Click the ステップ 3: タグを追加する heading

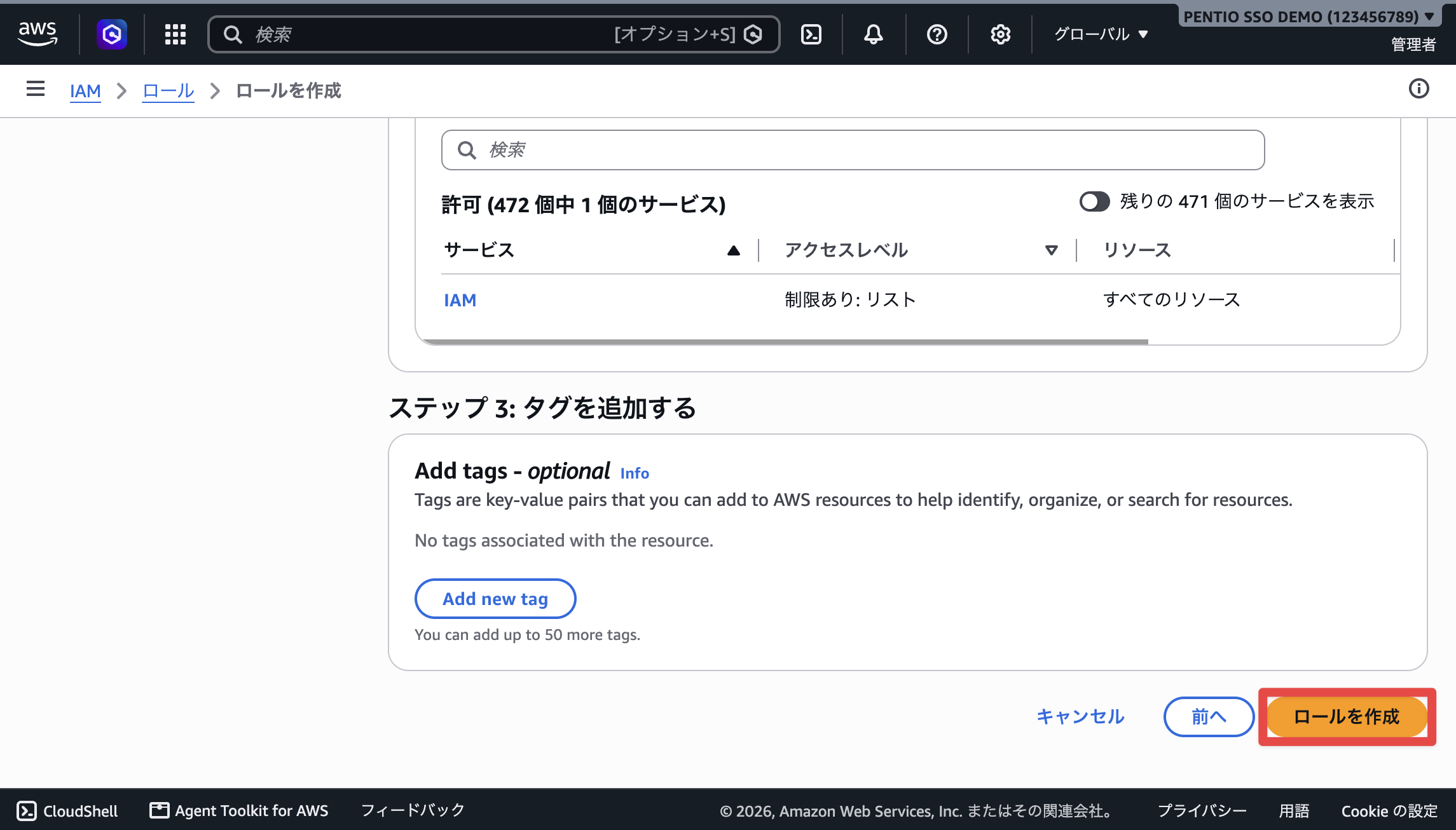542,408
